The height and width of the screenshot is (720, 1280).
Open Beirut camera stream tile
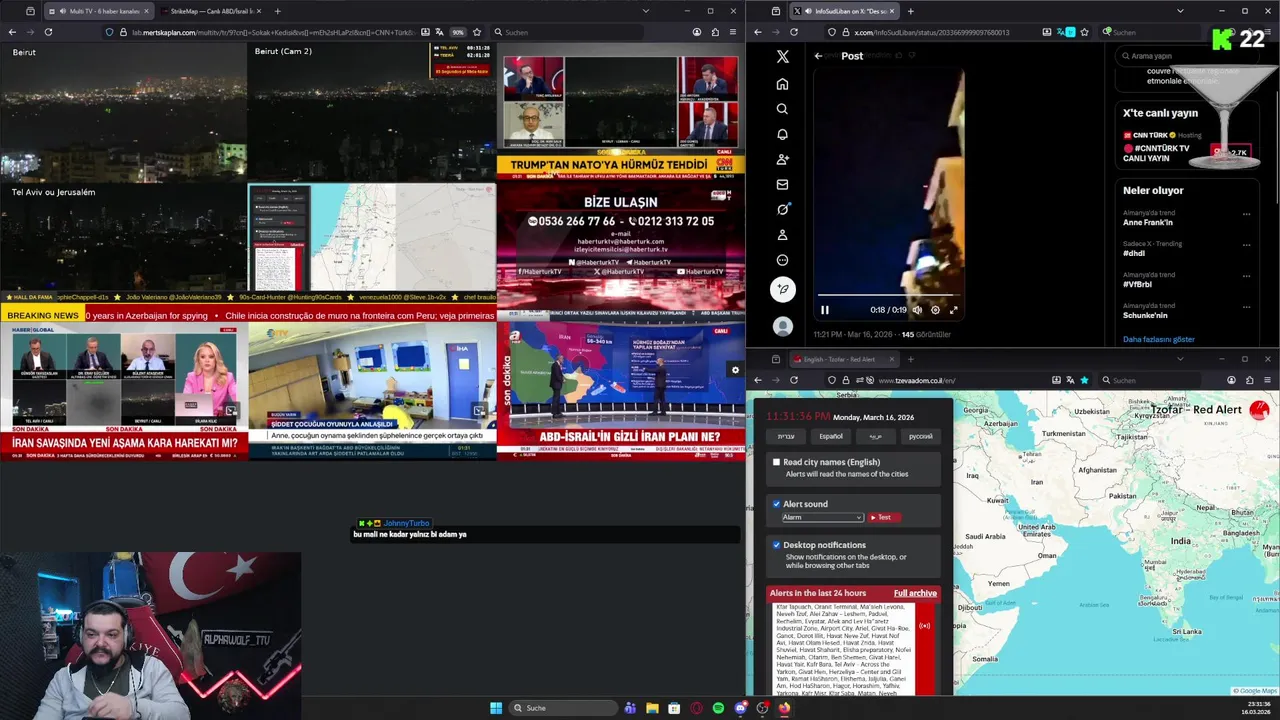click(124, 111)
